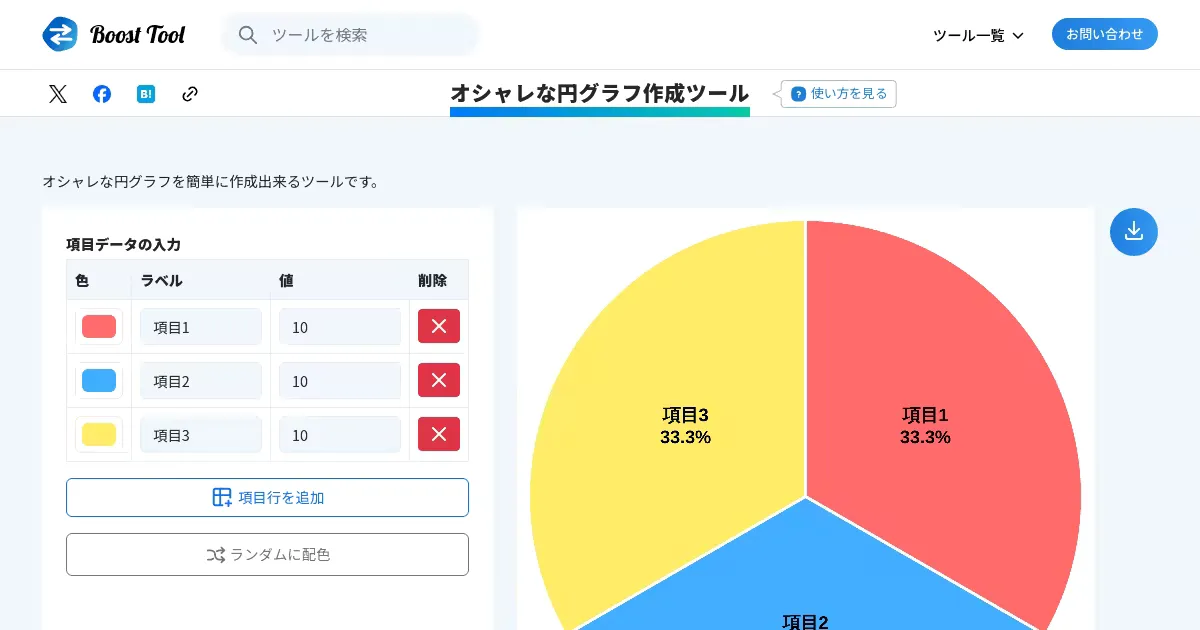The width and height of the screenshot is (1200, 630).
Task: Open the red color swatch for 項目1
Action: tap(99, 327)
